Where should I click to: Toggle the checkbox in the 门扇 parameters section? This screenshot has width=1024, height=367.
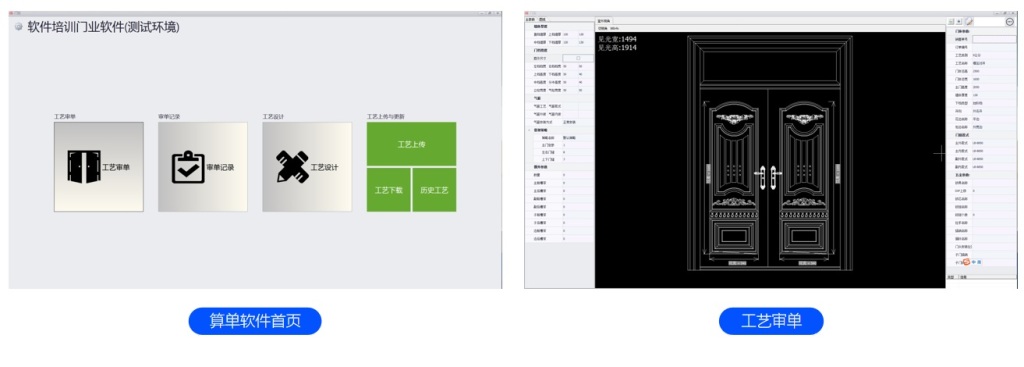[x=578, y=58]
